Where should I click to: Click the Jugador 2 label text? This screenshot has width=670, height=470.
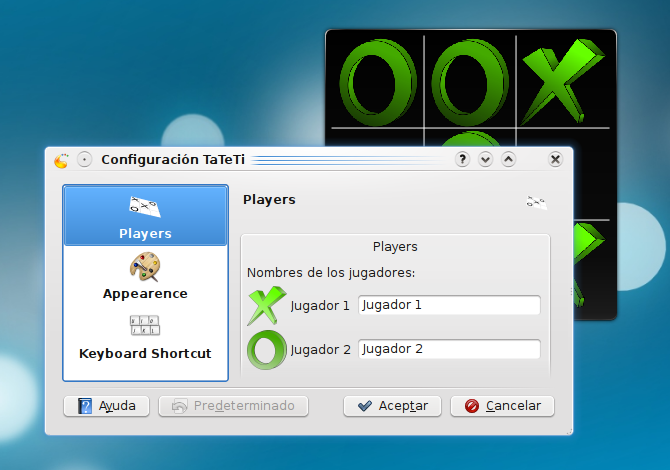pos(320,350)
